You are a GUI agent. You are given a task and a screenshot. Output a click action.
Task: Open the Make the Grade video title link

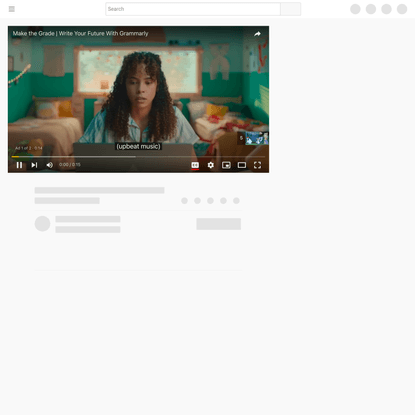click(80, 33)
